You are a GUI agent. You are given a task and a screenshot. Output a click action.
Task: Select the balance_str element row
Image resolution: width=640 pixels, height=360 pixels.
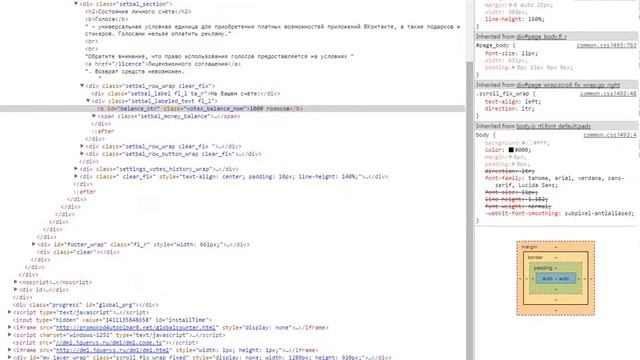click(233, 109)
